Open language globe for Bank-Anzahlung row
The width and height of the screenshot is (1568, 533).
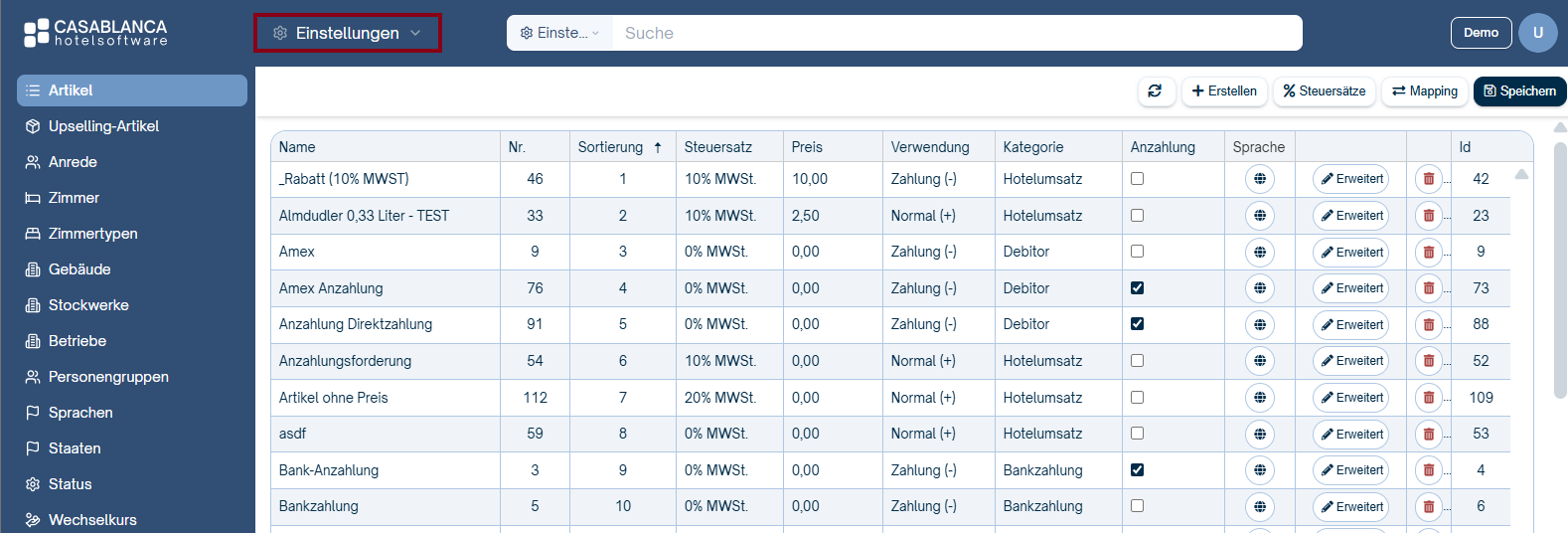[1259, 470]
